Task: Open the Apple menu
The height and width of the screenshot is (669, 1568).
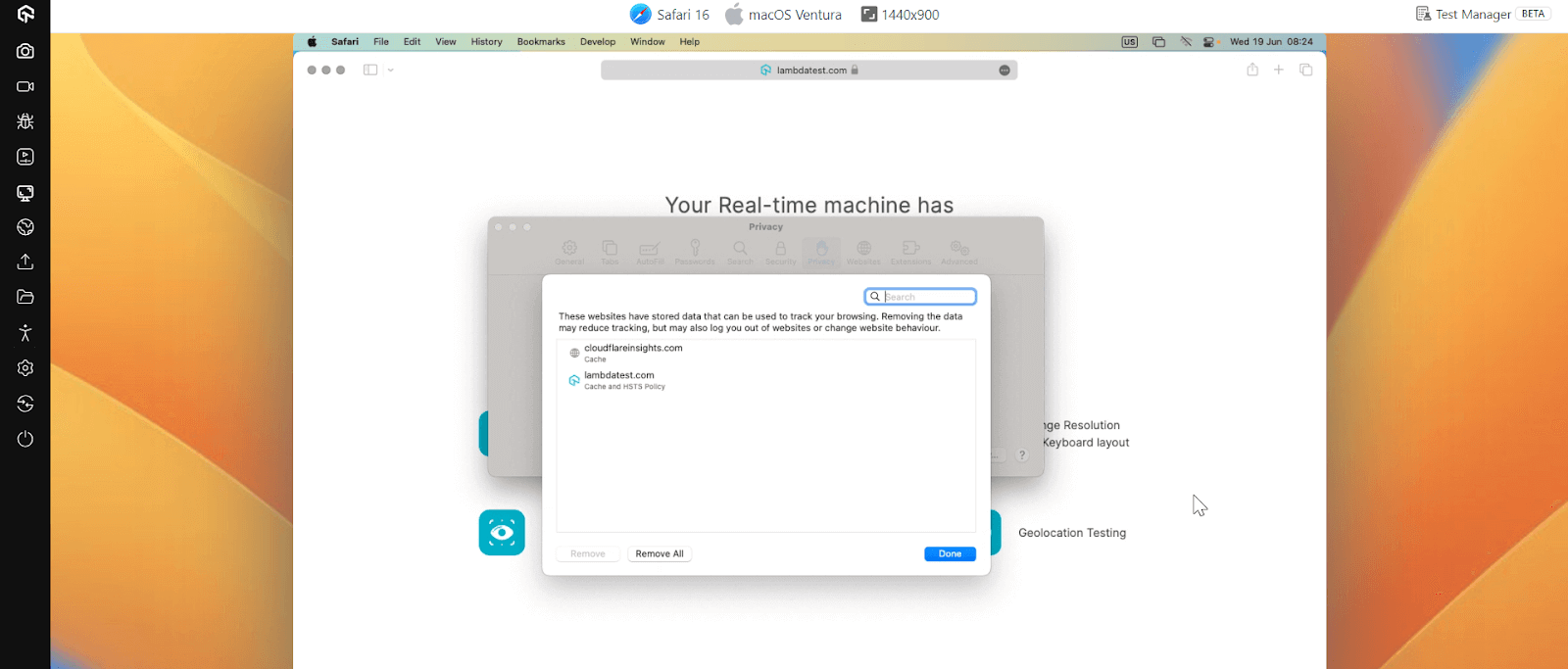Action: 312,42
